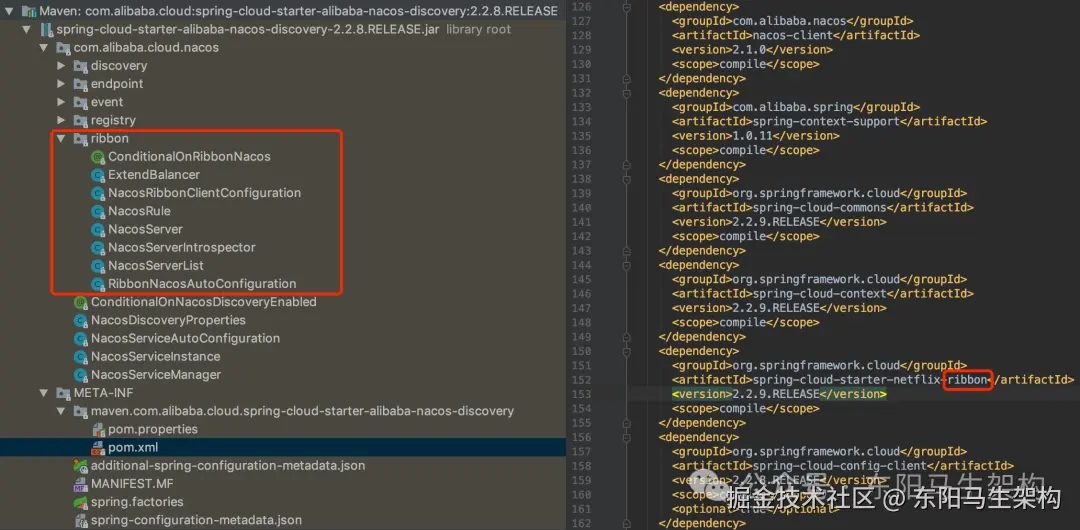
Task: Expand the event package
Action: pos(61,102)
